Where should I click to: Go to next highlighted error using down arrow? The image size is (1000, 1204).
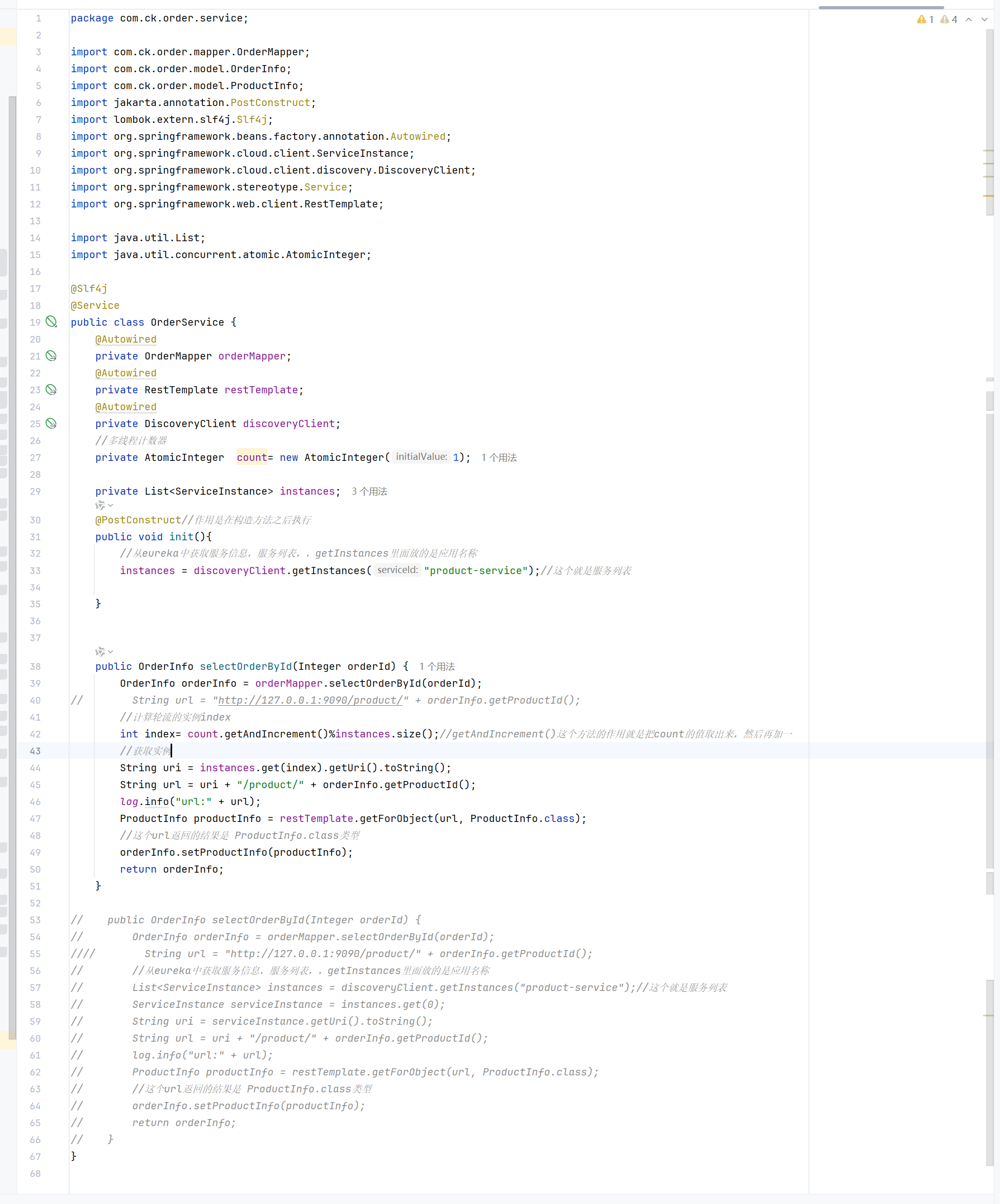985,19
